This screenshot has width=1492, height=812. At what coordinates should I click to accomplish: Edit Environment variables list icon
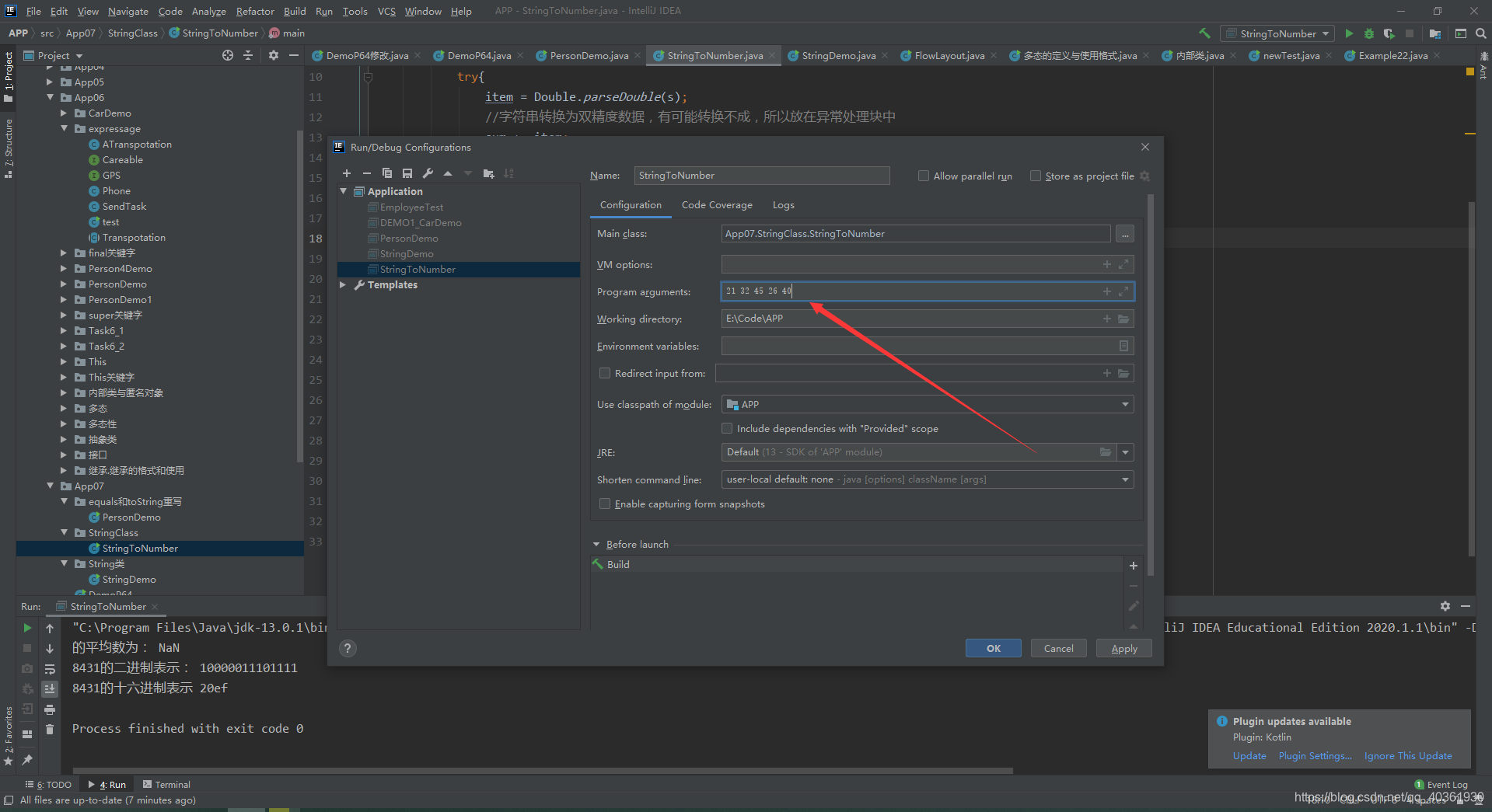pos(1123,346)
